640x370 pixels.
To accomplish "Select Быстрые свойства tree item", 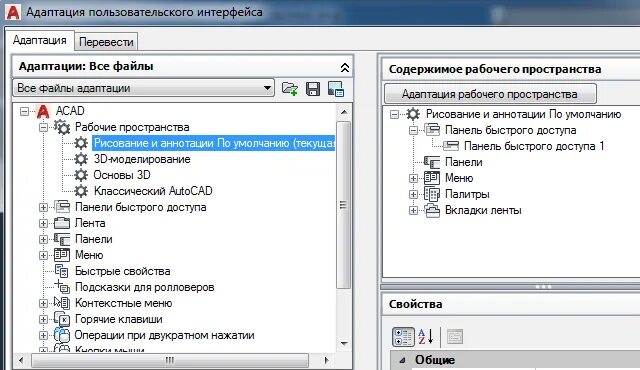I will (122, 271).
